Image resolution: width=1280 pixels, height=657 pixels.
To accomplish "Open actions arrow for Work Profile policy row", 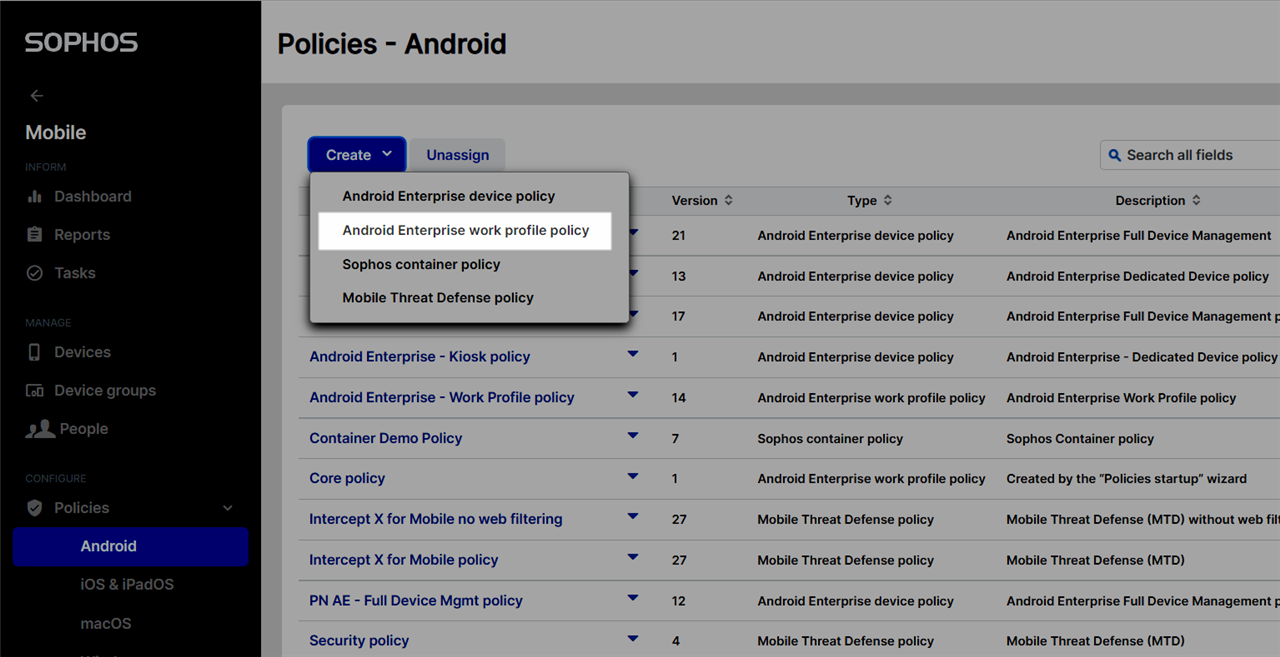I will coord(633,395).
